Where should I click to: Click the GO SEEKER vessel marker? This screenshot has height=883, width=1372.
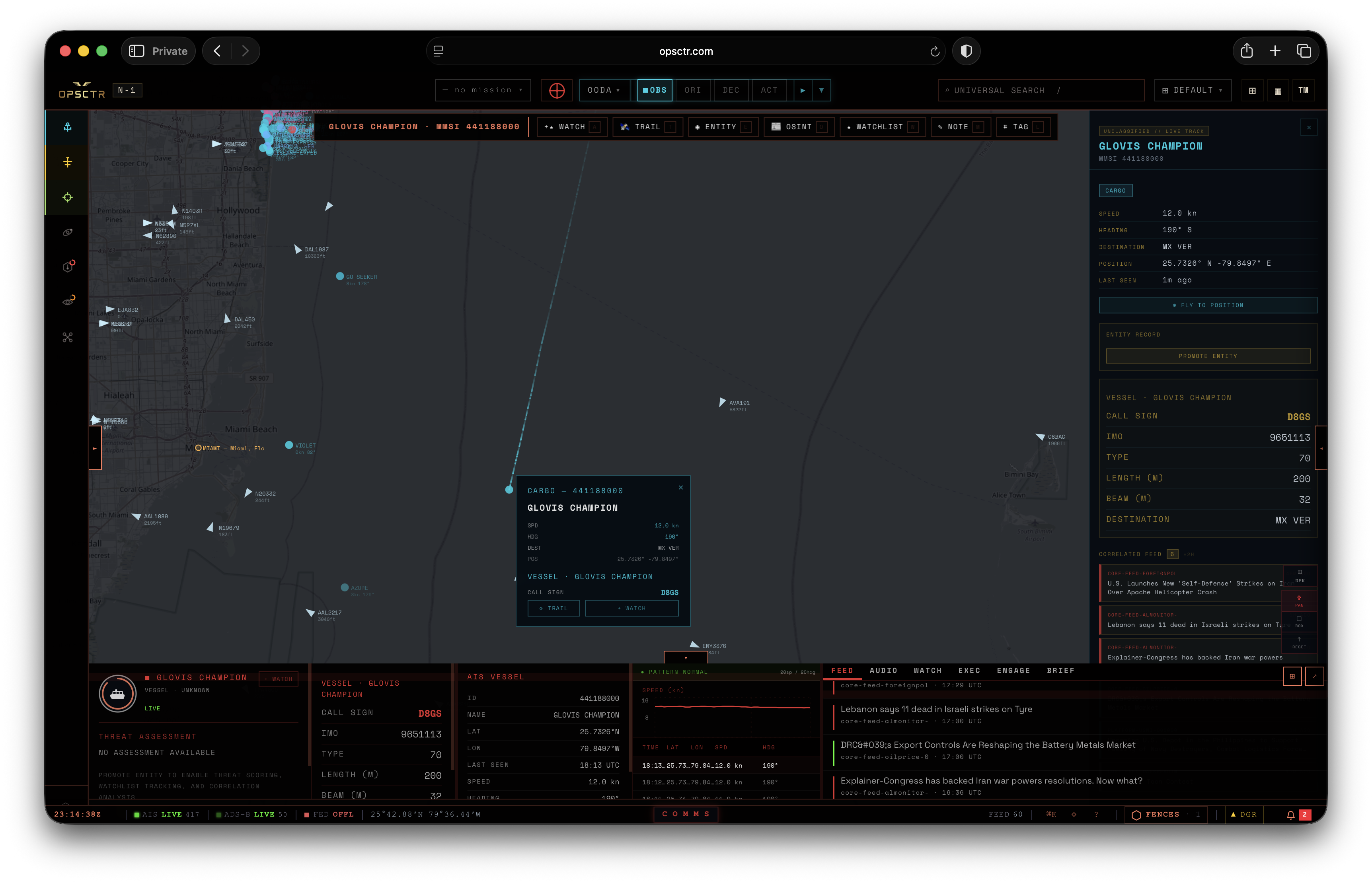[339, 276]
